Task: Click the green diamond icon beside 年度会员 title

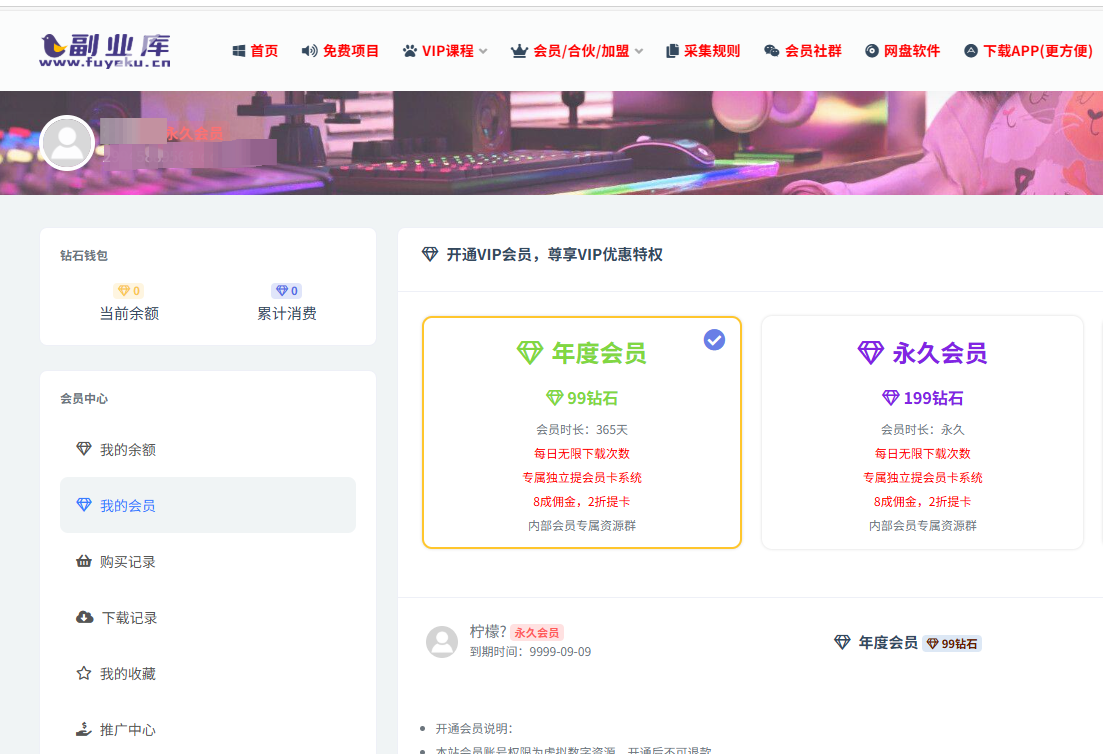Action: pyautogui.click(x=530, y=352)
